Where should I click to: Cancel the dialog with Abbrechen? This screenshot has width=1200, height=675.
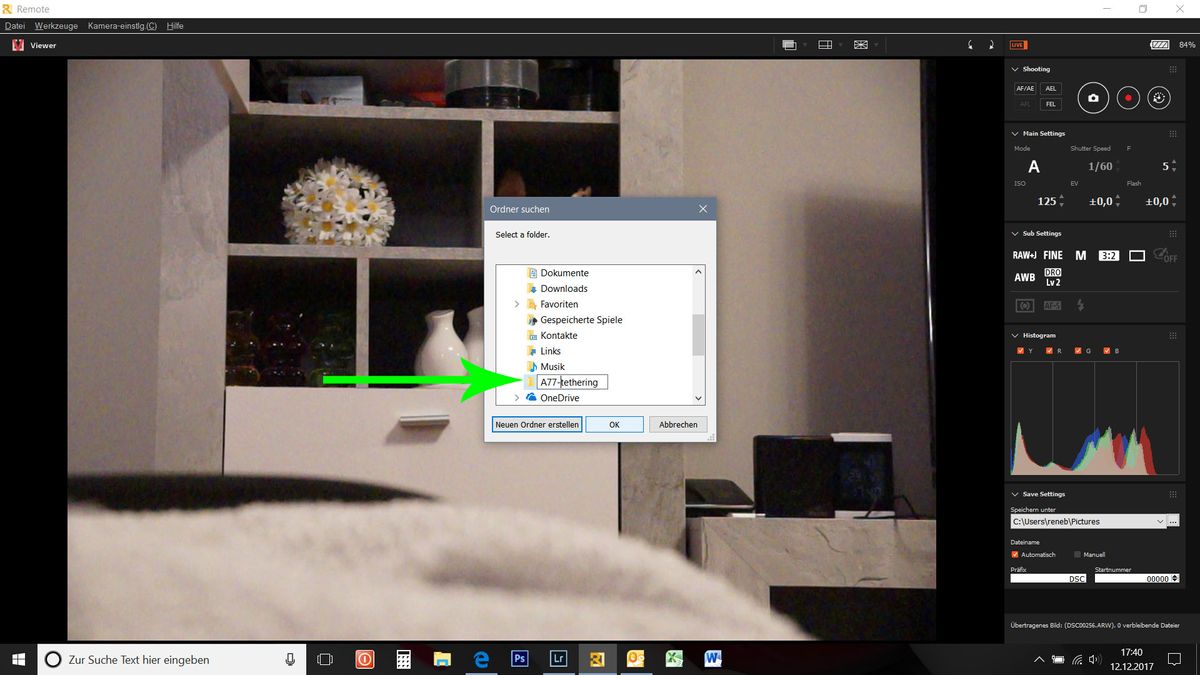[x=678, y=424]
